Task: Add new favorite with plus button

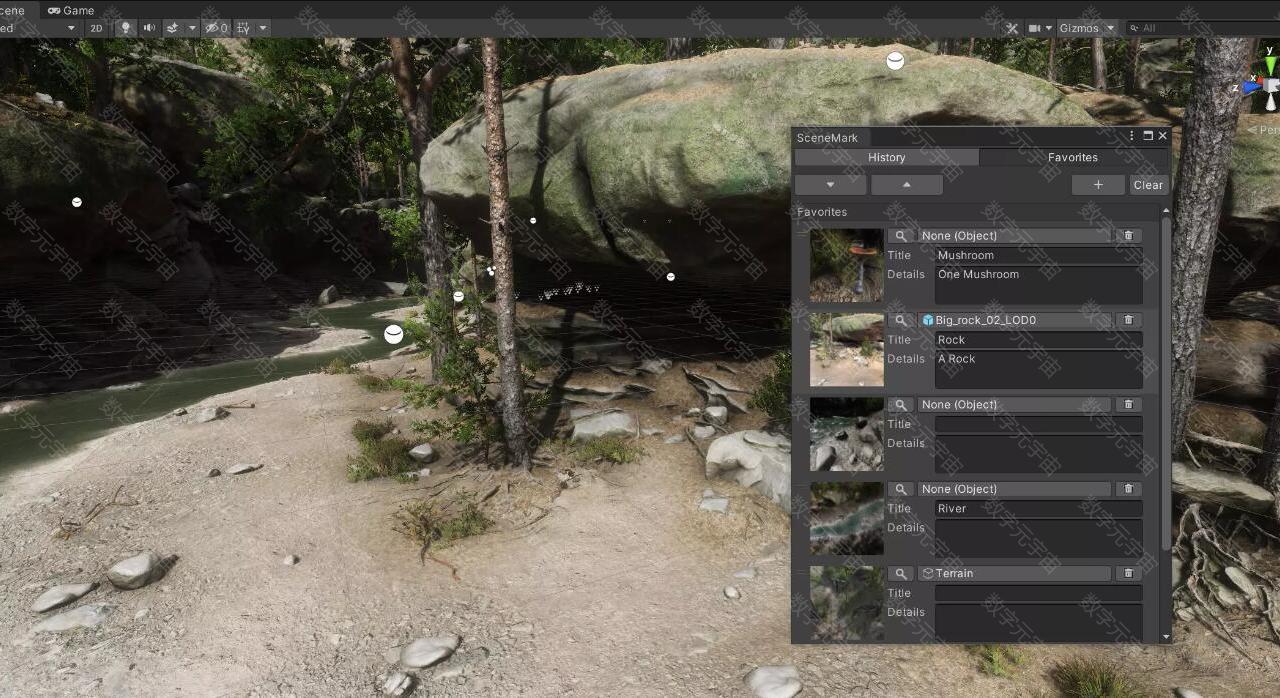Action: pos(1098,185)
